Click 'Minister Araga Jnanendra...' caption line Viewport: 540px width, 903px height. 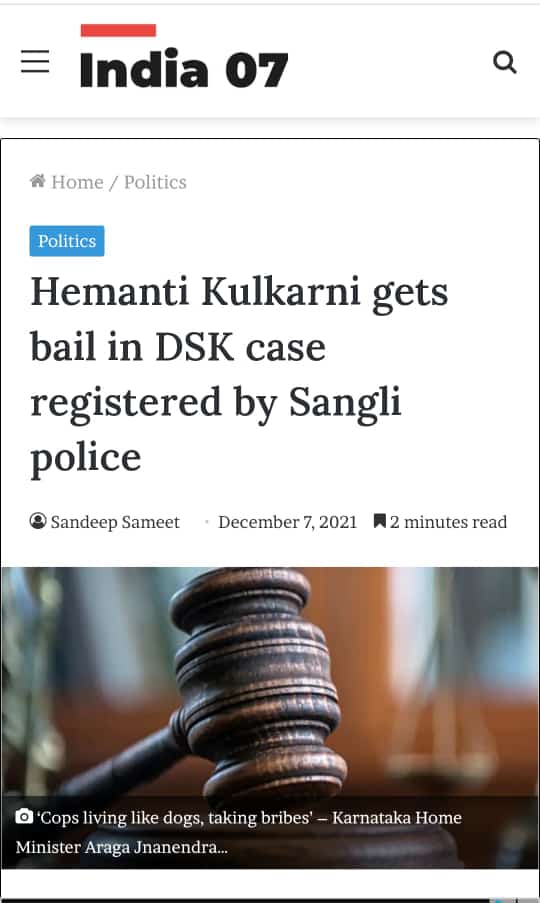click(121, 847)
